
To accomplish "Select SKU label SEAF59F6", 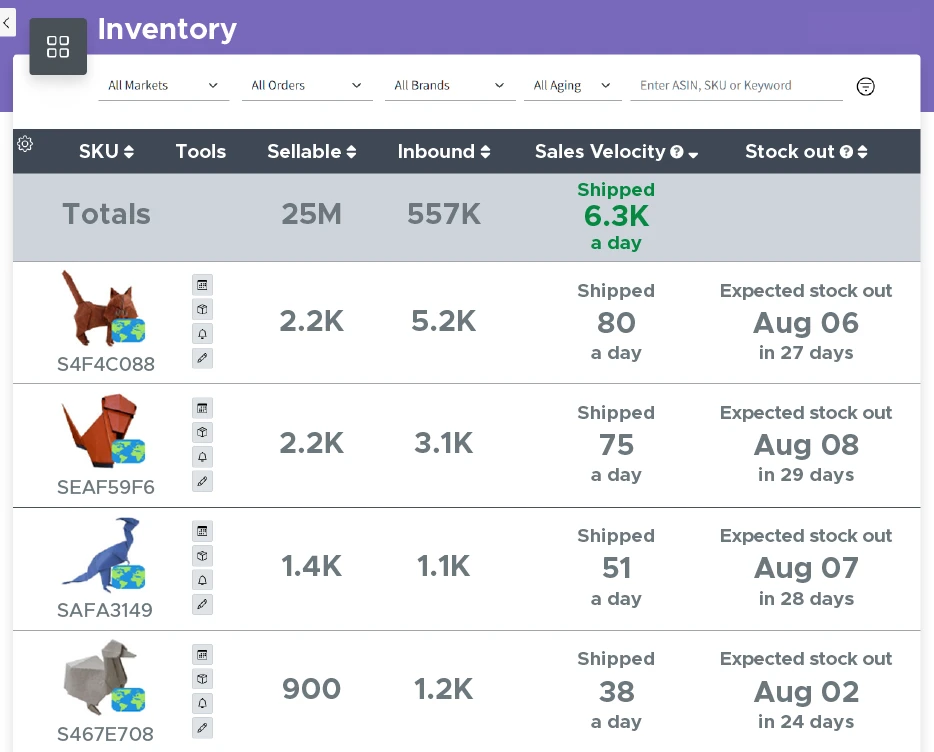I will tap(105, 487).
